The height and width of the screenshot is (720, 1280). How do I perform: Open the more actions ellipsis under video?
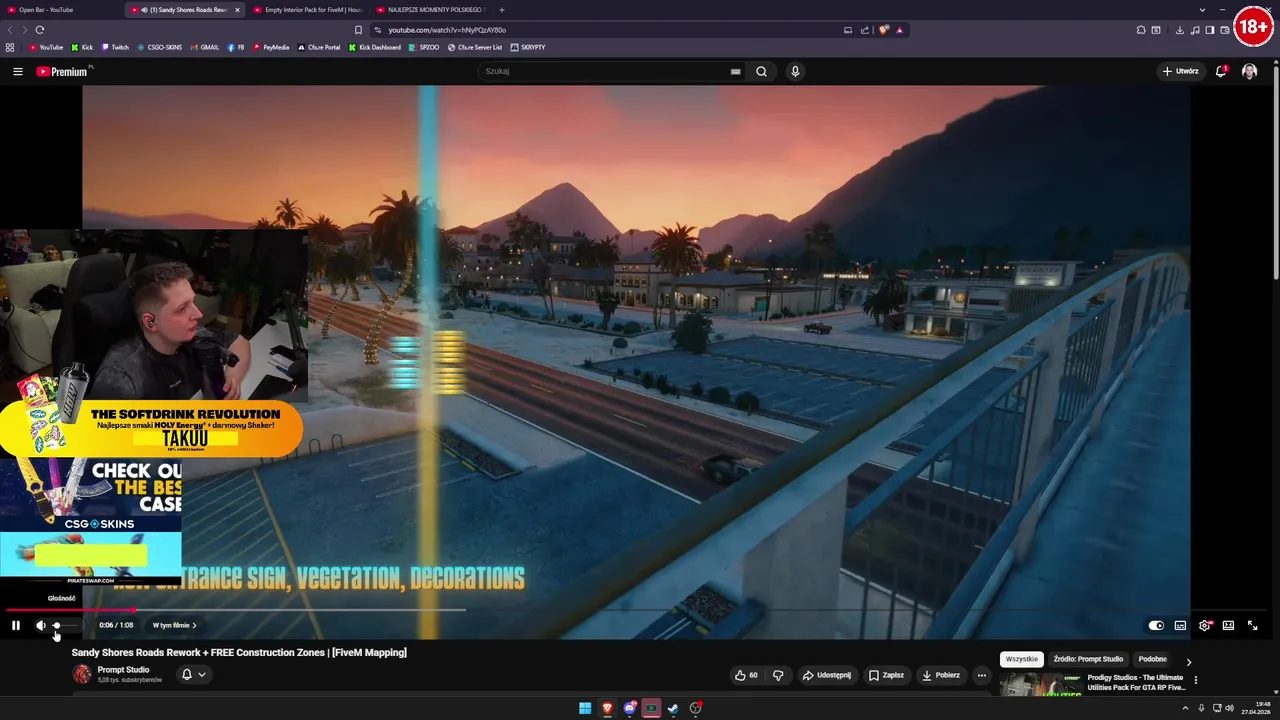click(981, 675)
